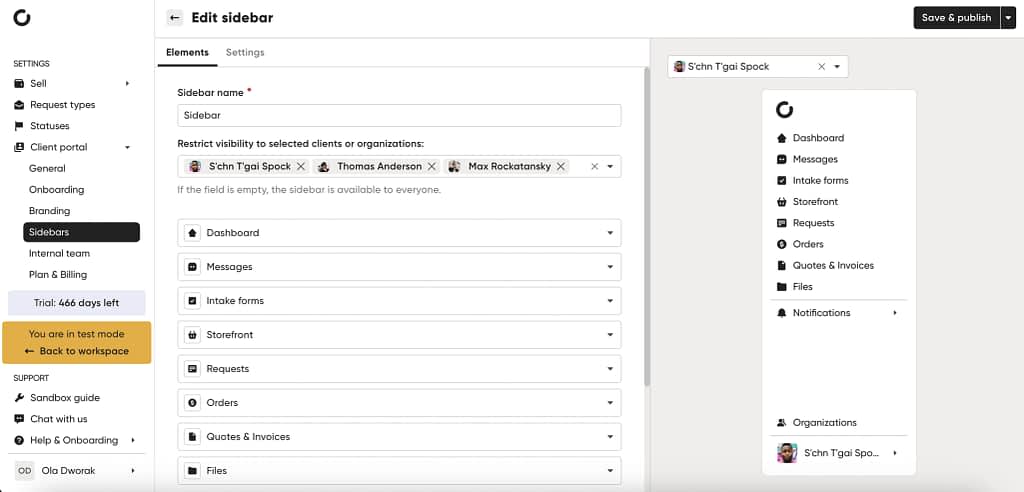This screenshot has width=1024, height=492.
Task: Select the Elements tab
Action: click(x=187, y=52)
